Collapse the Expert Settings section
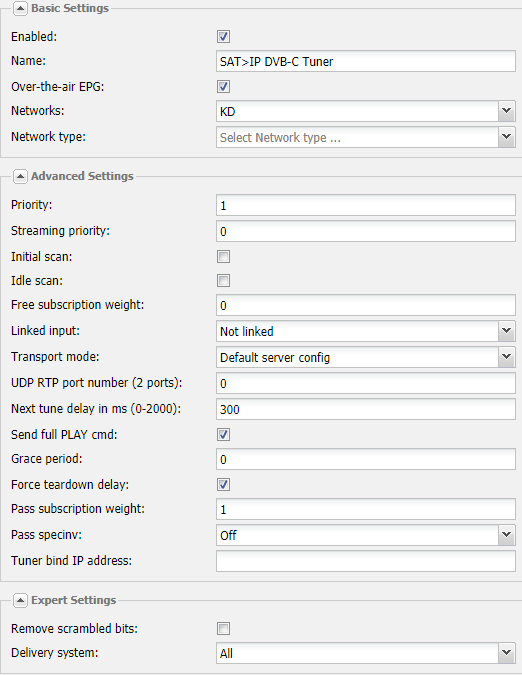The width and height of the screenshot is (522, 675). pos(20,601)
